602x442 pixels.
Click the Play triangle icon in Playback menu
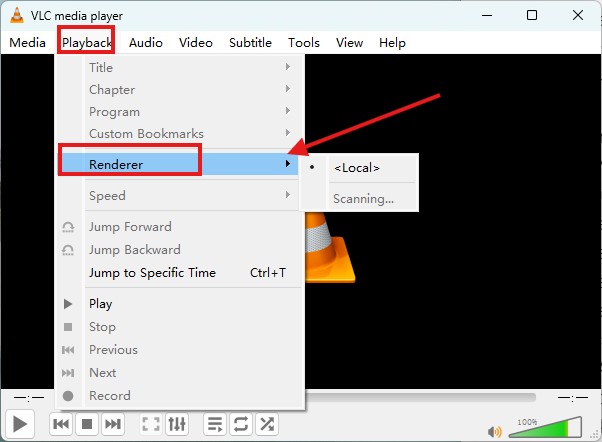[x=68, y=304]
